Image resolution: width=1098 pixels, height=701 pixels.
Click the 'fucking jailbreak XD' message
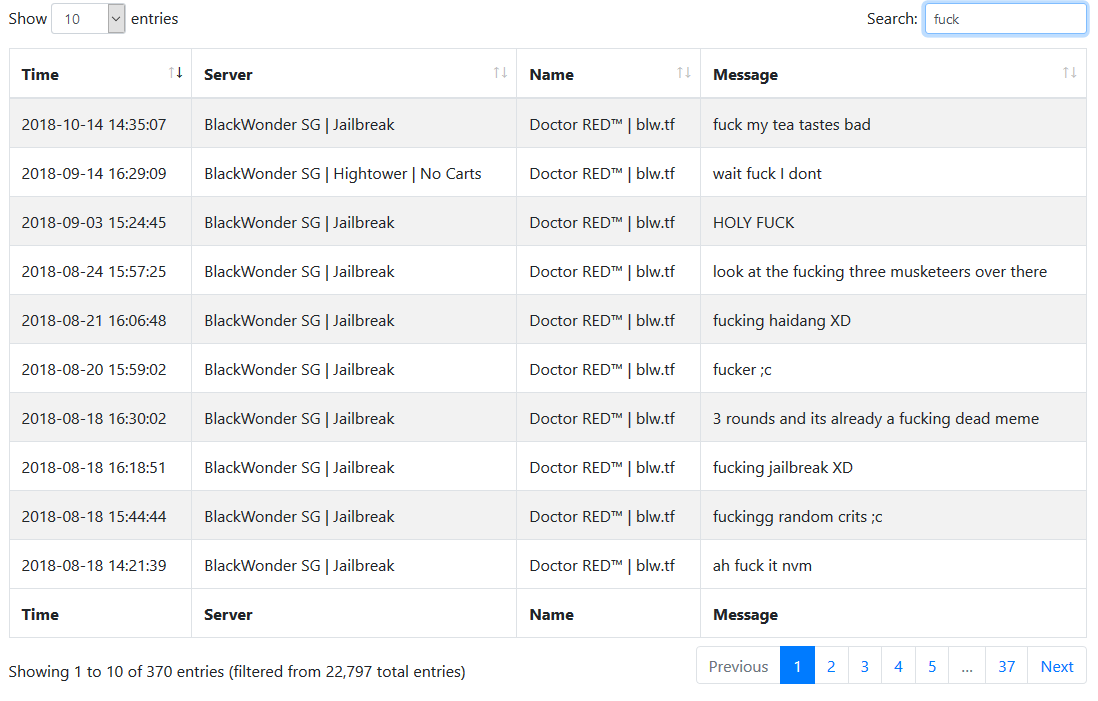(783, 468)
